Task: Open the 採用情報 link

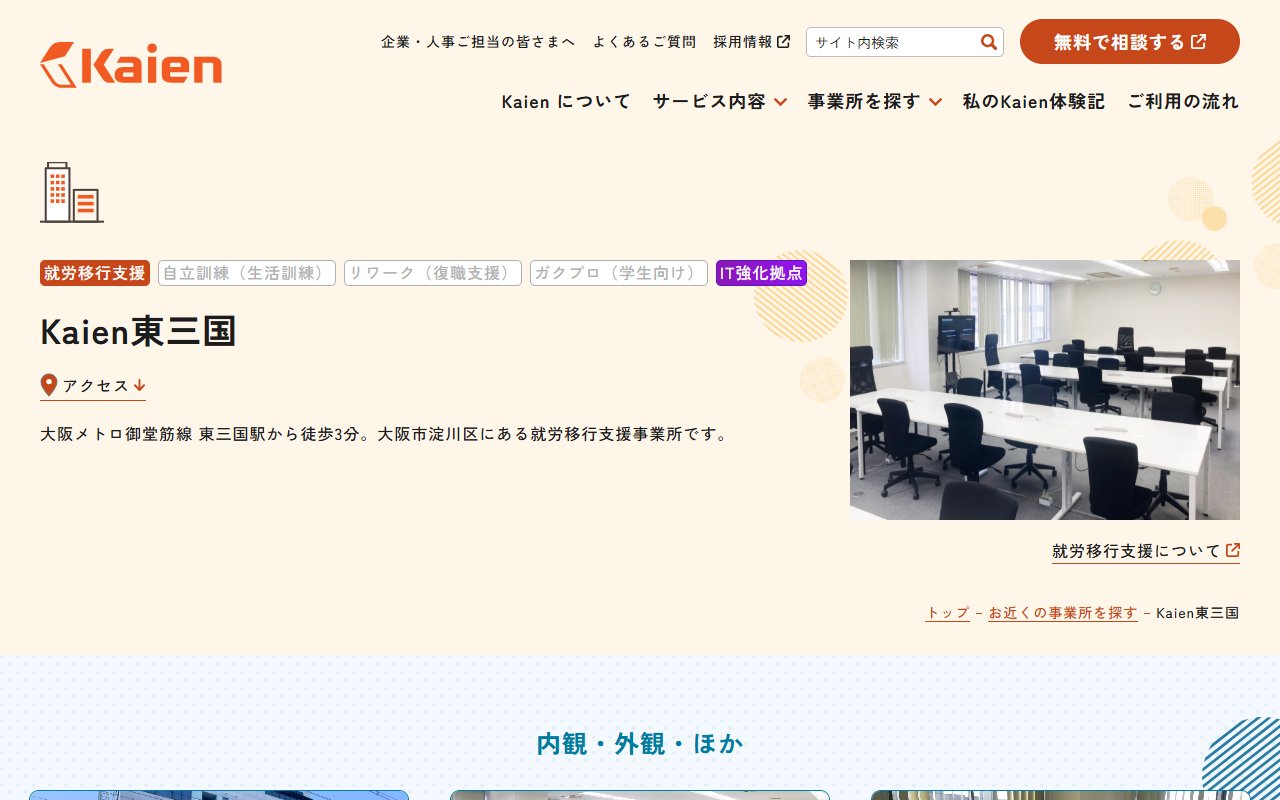Action: coord(743,42)
